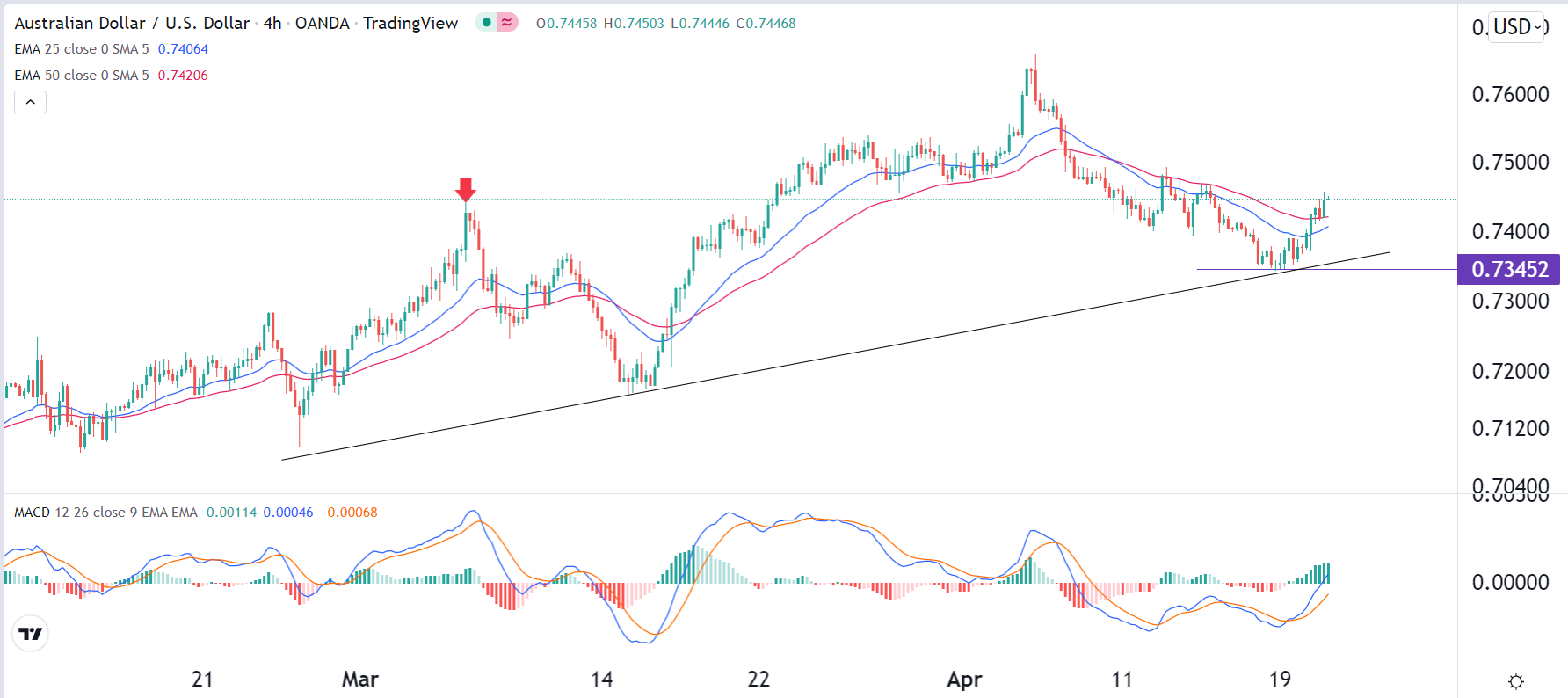Select the EMA 50 indicator legend

click(82, 76)
